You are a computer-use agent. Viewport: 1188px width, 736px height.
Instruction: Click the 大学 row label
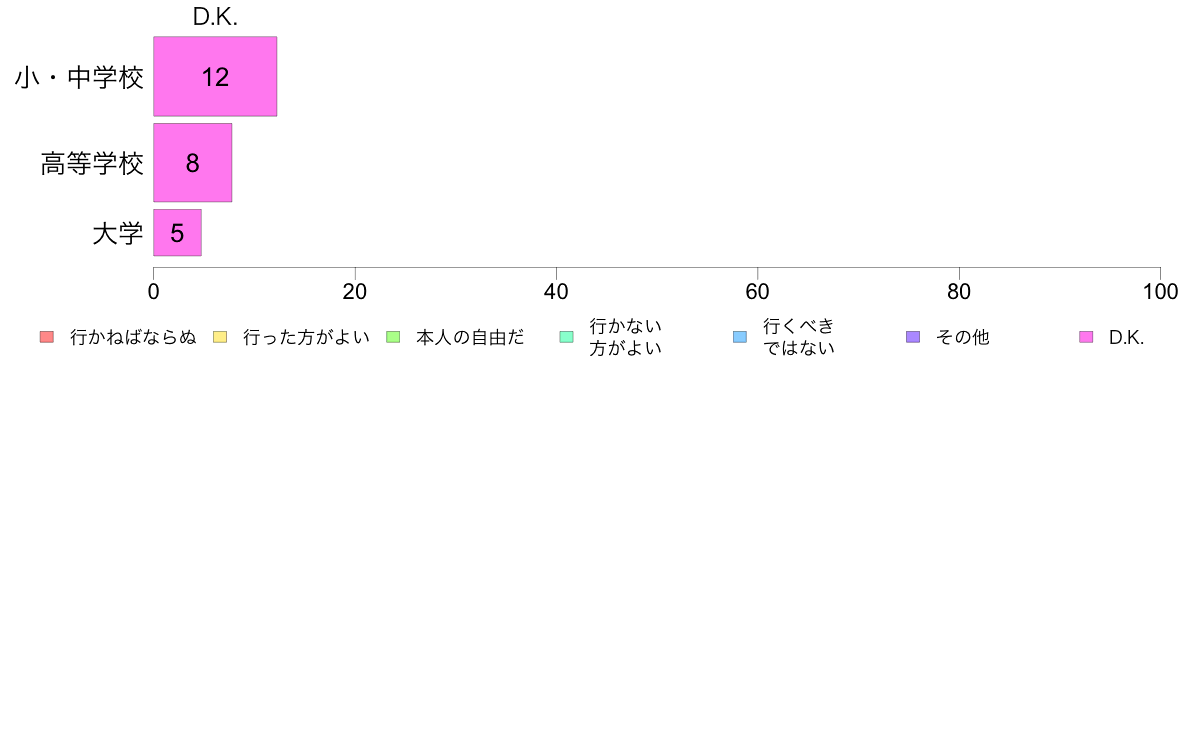117,233
